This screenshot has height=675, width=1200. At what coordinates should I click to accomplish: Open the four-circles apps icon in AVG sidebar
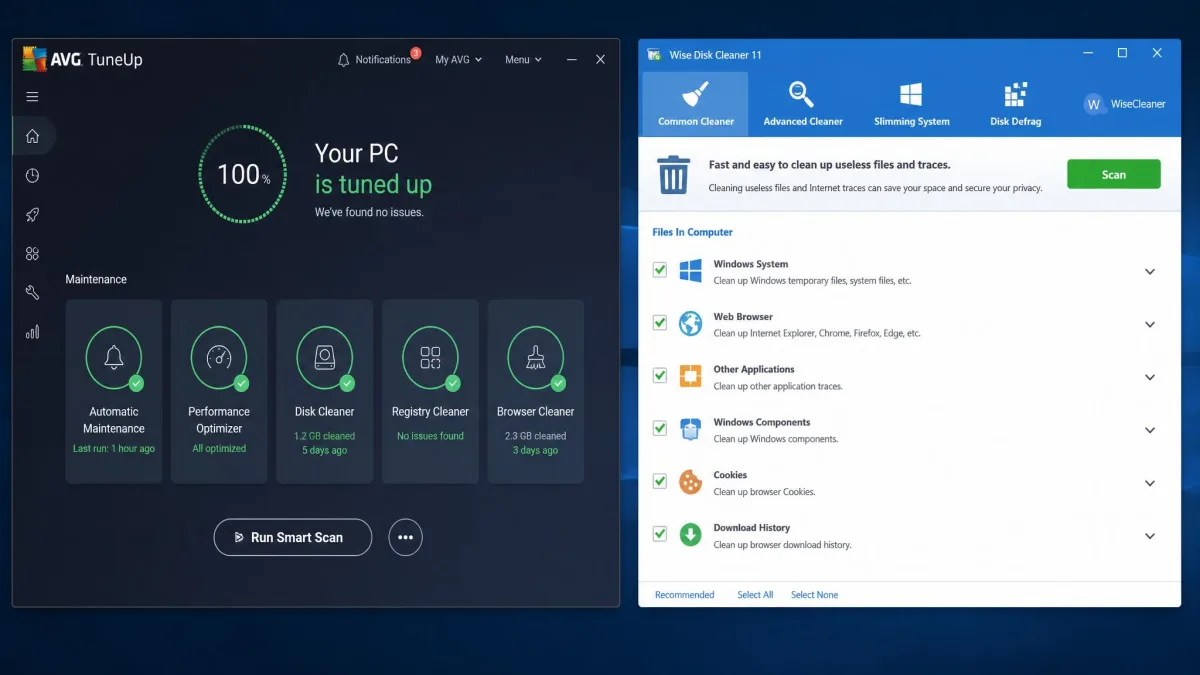pos(32,254)
